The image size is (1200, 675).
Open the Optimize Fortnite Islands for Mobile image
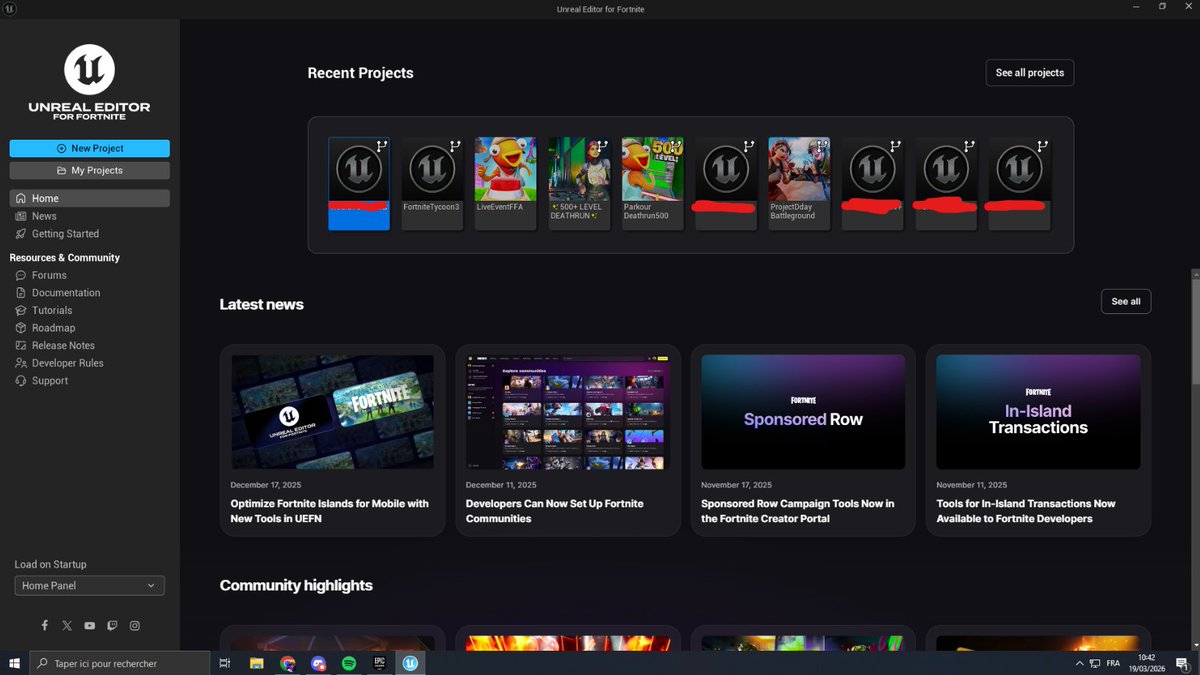(332, 412)
